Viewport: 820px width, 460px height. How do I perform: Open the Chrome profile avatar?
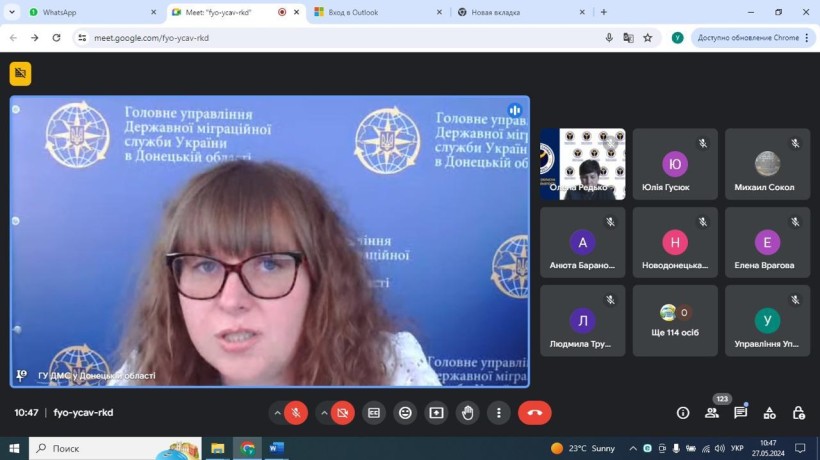coord(677,38)
